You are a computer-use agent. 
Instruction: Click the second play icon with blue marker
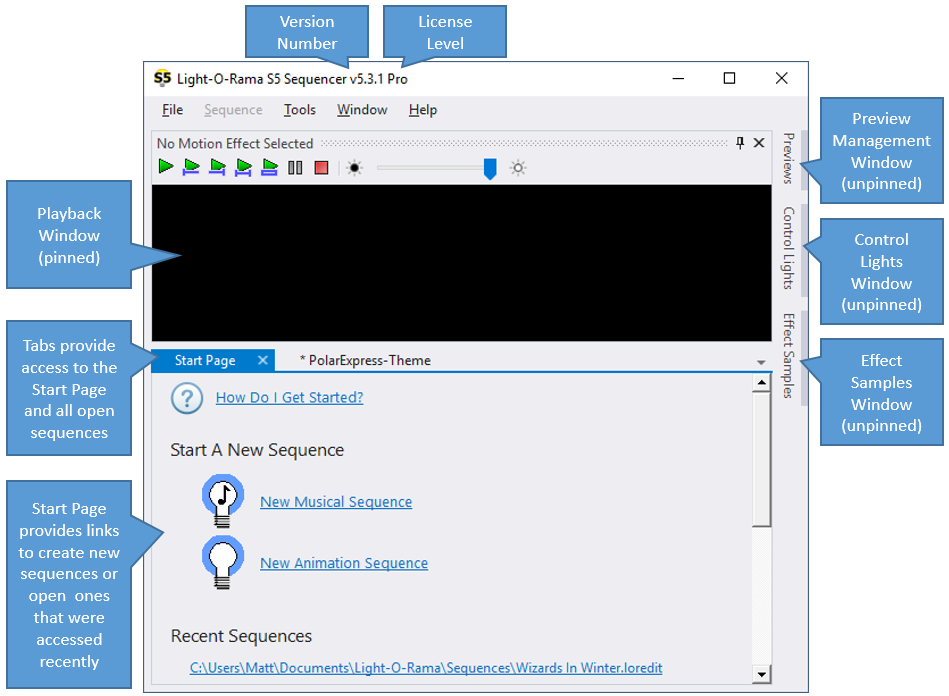(191, 167)
